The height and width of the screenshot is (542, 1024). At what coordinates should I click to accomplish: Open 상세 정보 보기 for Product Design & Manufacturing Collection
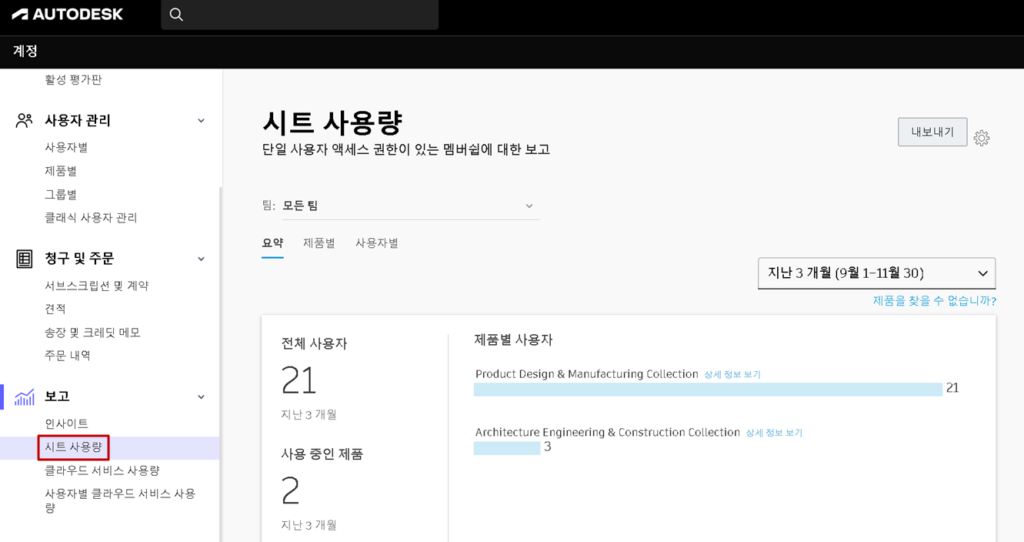tap(732, 375)
